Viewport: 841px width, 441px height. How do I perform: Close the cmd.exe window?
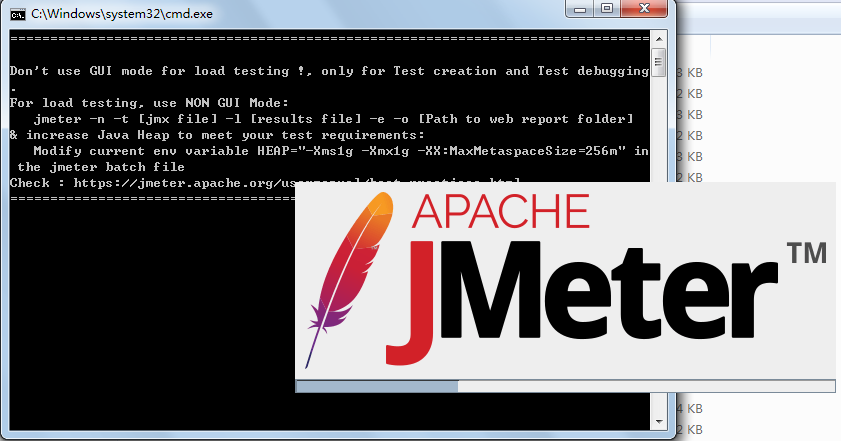click(x=644, y=9)
